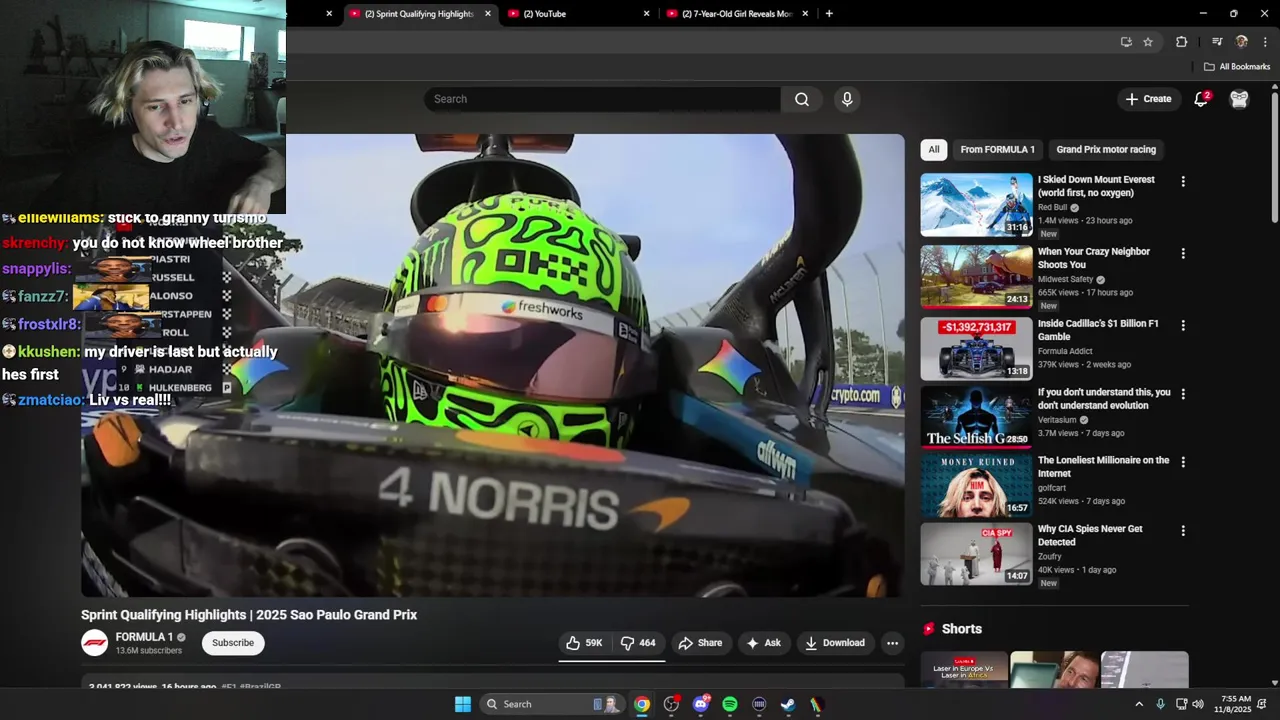Click the FORMULA 1 channel logo
The width and height of the screenshot is (1280, 720).
(x=95, y=643)
